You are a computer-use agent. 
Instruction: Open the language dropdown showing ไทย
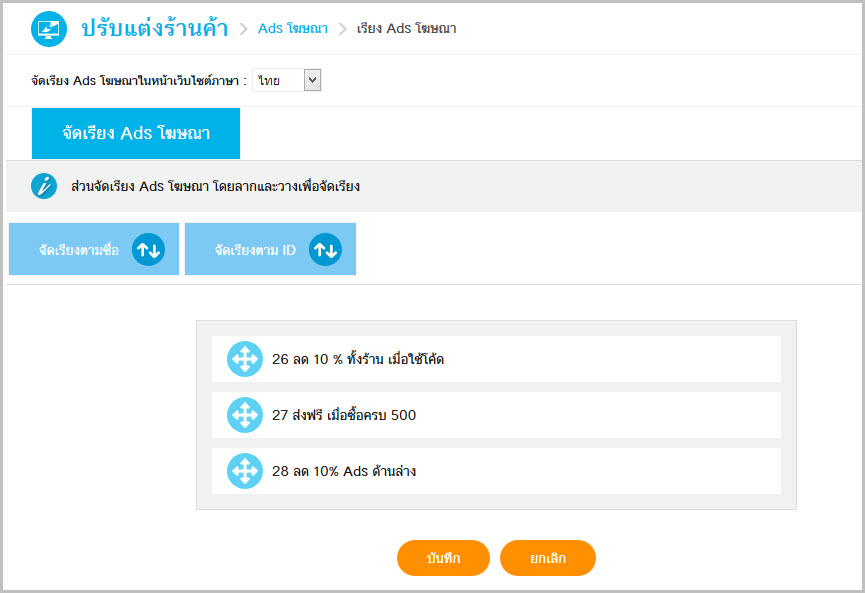click(x=286, y=81)
